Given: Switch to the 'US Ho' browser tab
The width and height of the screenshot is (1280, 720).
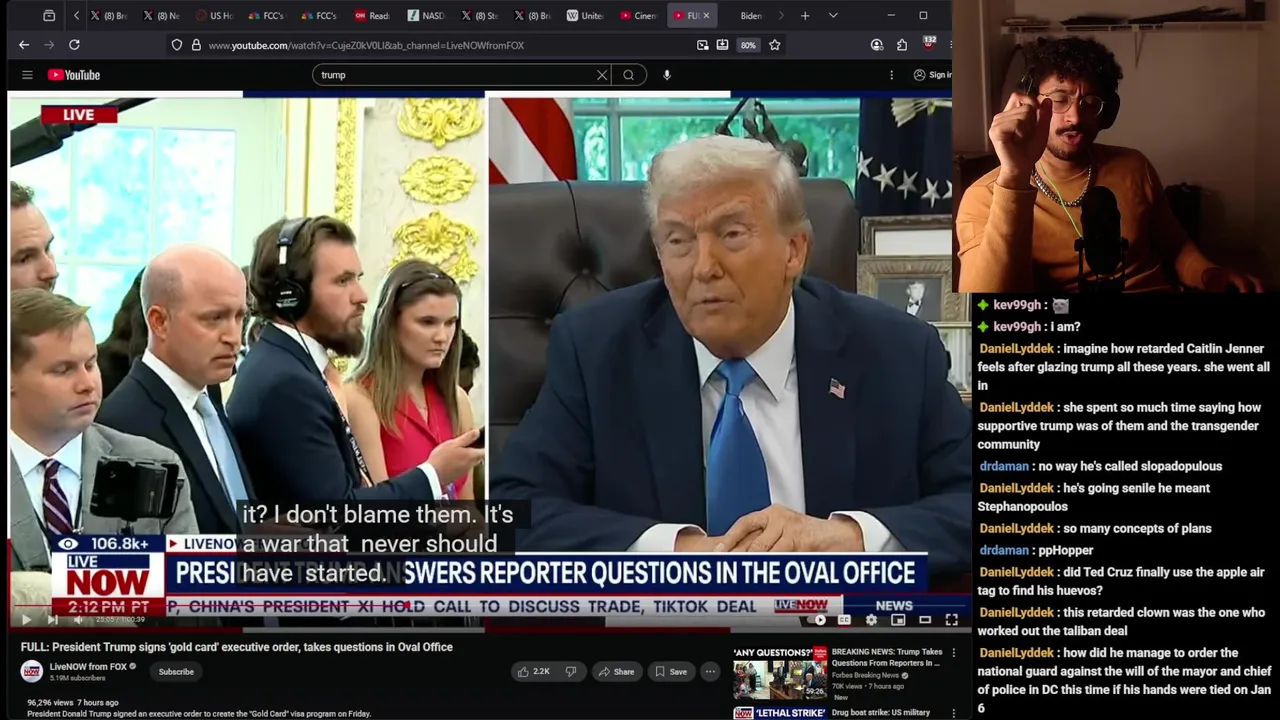Looking at the screenshot, I should 213,16.
